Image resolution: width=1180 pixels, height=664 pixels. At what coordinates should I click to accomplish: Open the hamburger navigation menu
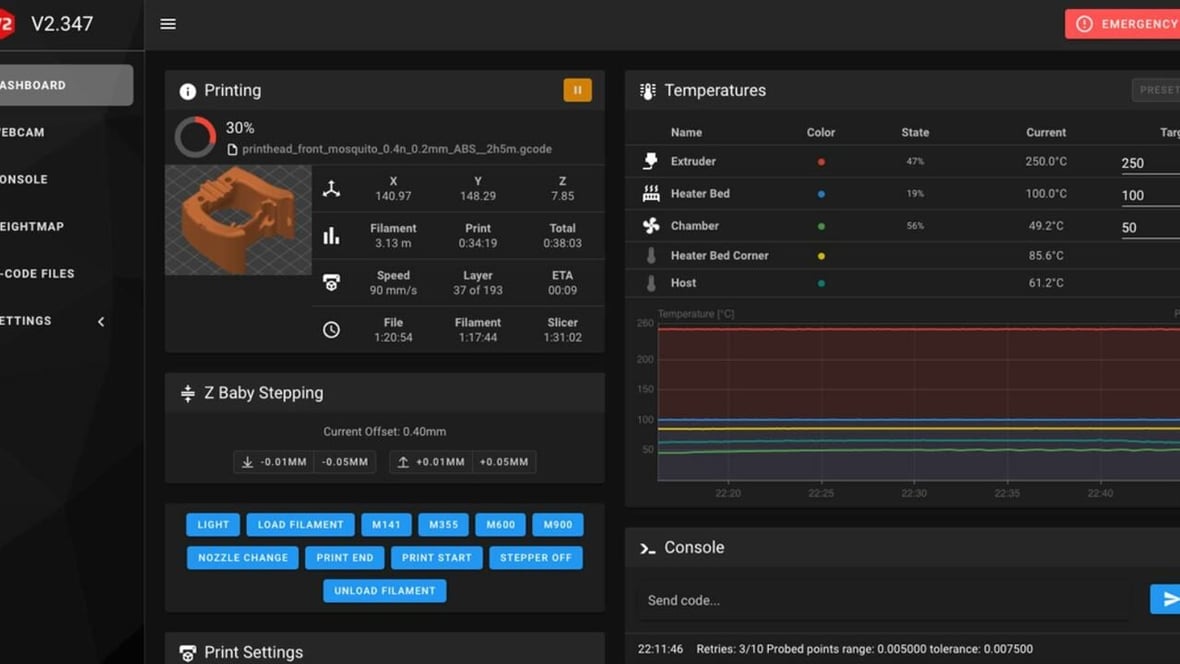tap(168, 24)
